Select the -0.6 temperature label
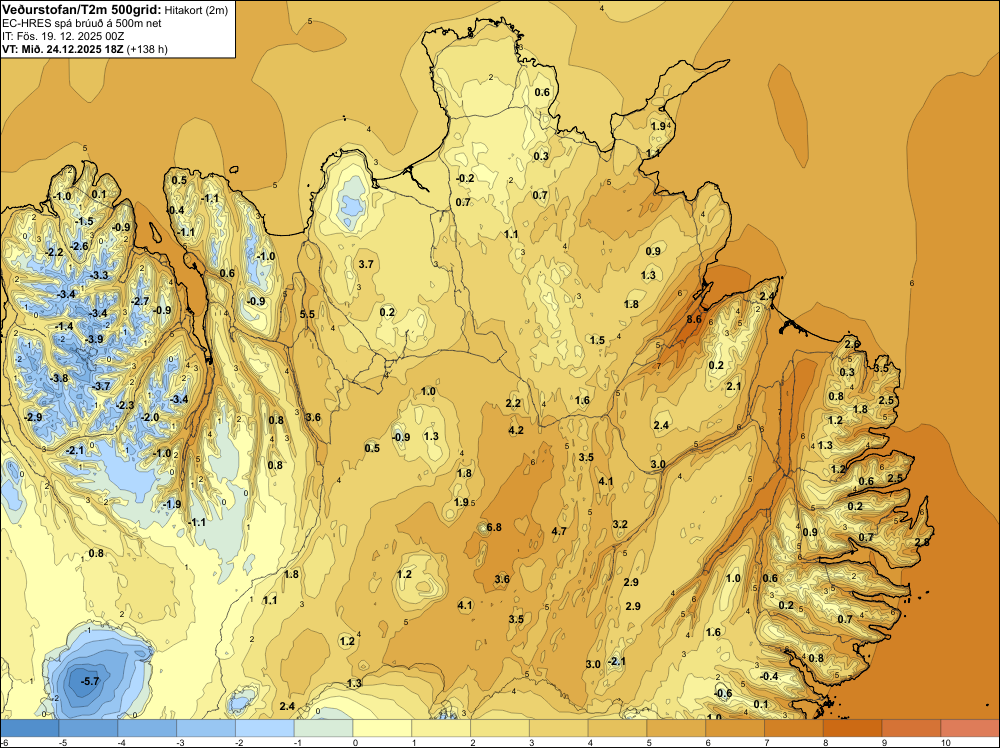Screen dimensions: 1000x748 tap(723, 693)
